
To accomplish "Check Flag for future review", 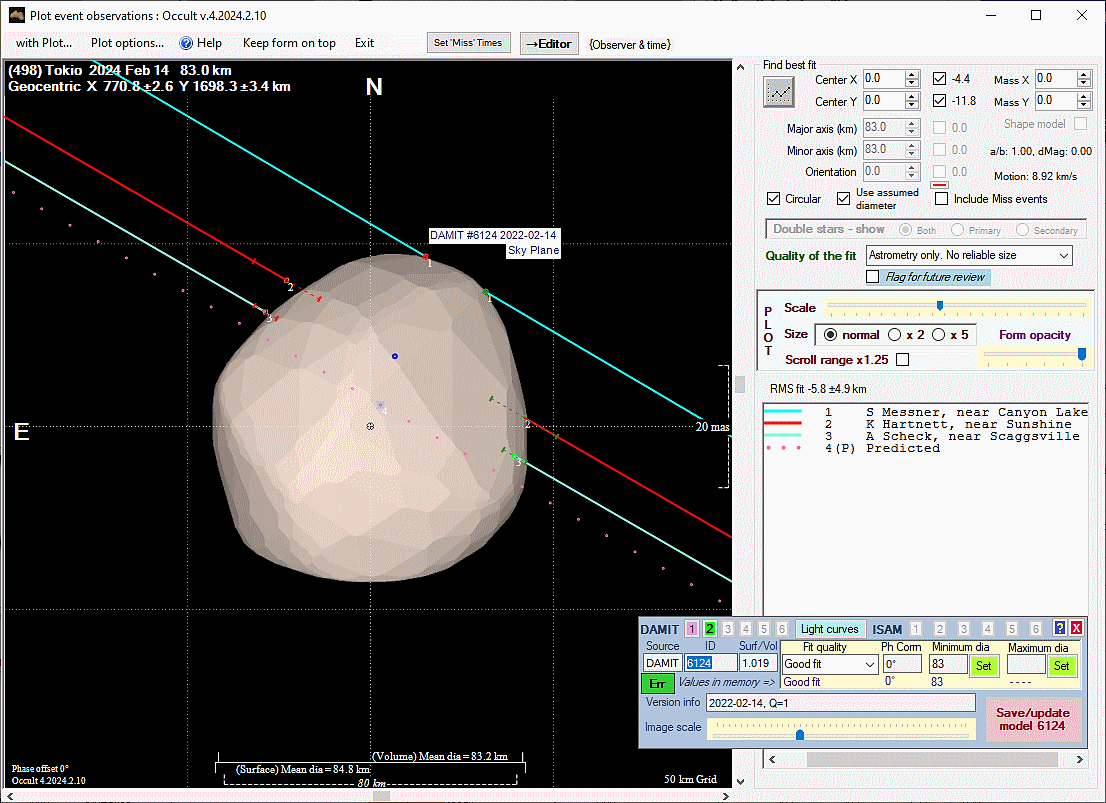I will click(873, 277).
